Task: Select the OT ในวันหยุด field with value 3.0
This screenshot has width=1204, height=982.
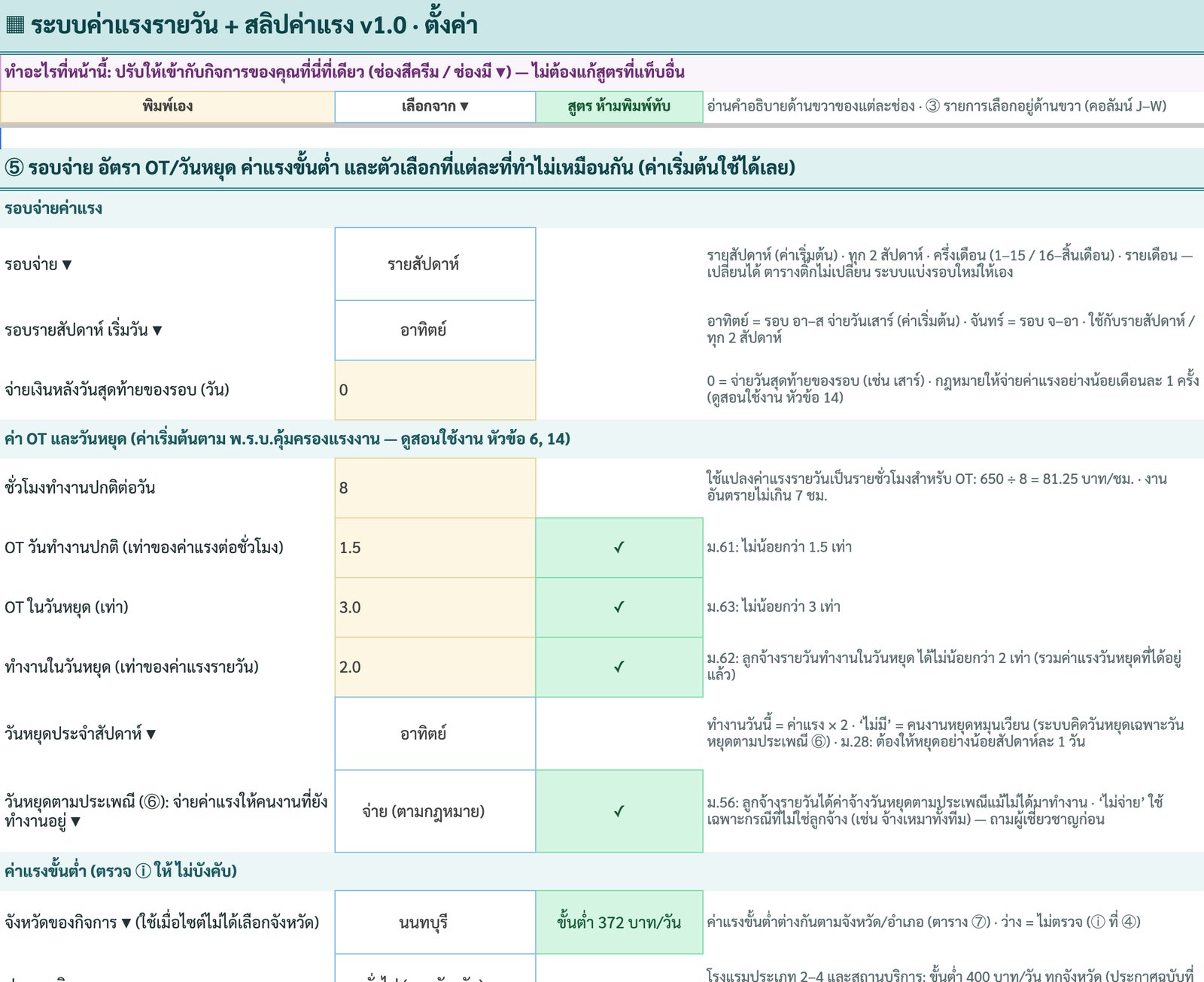Action: click(435, 607)
